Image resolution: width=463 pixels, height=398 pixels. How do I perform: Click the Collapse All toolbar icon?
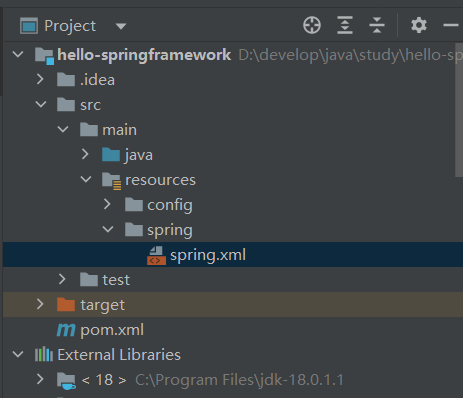tap(377, 25)
